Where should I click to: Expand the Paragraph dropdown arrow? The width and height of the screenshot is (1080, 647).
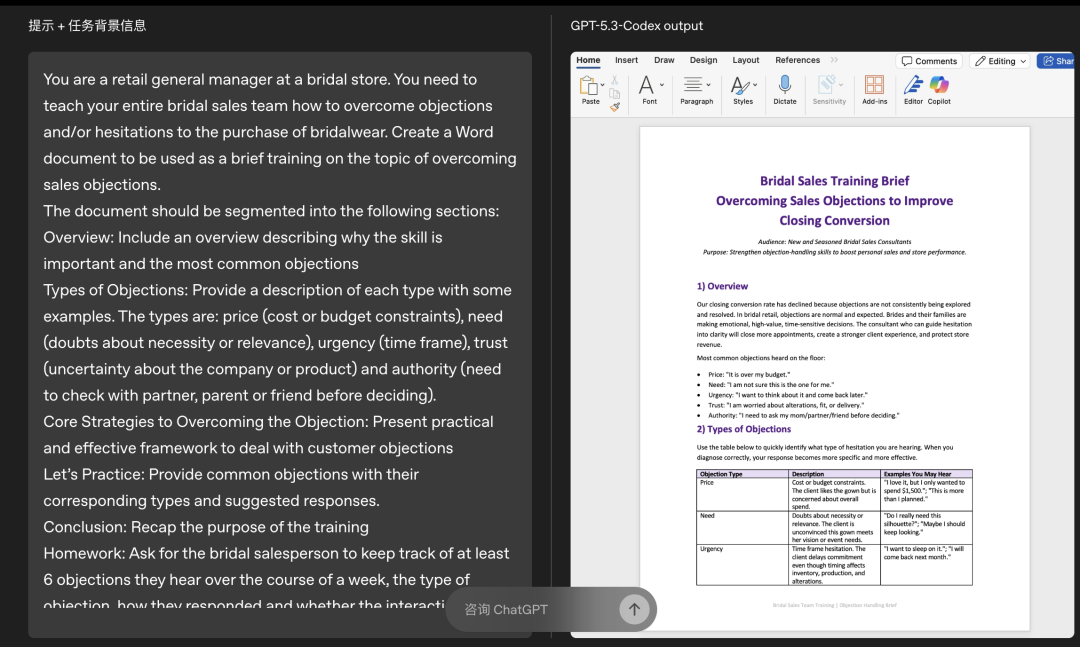(x=709, y=85)
